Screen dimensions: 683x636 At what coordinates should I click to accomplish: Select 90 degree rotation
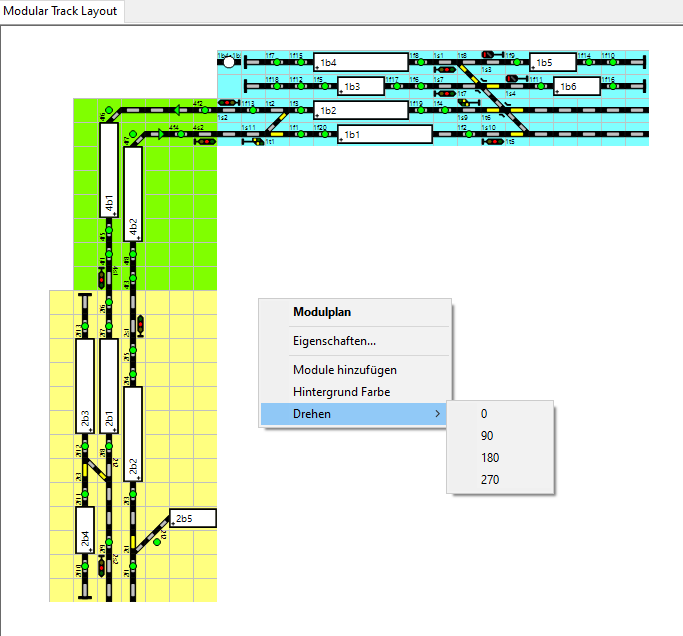point(486,436)
